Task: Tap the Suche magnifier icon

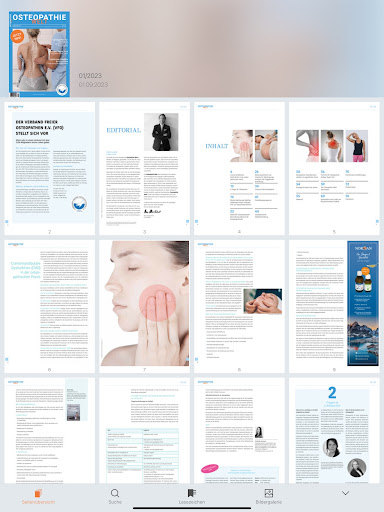Action: tap(115, 493)
